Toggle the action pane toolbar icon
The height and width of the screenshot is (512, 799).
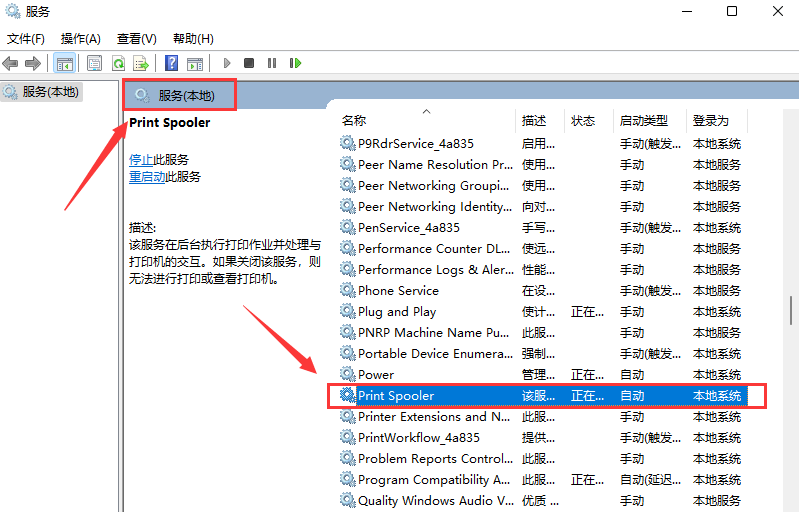(195, 63)
